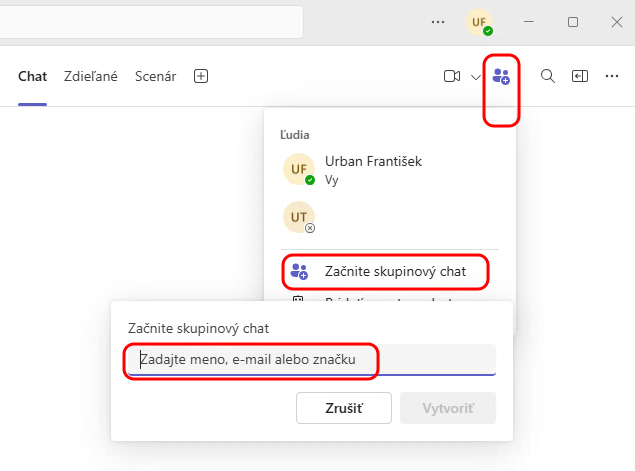Open the UF profile avatar menu

pyautogui.click(x=479, y=21)
